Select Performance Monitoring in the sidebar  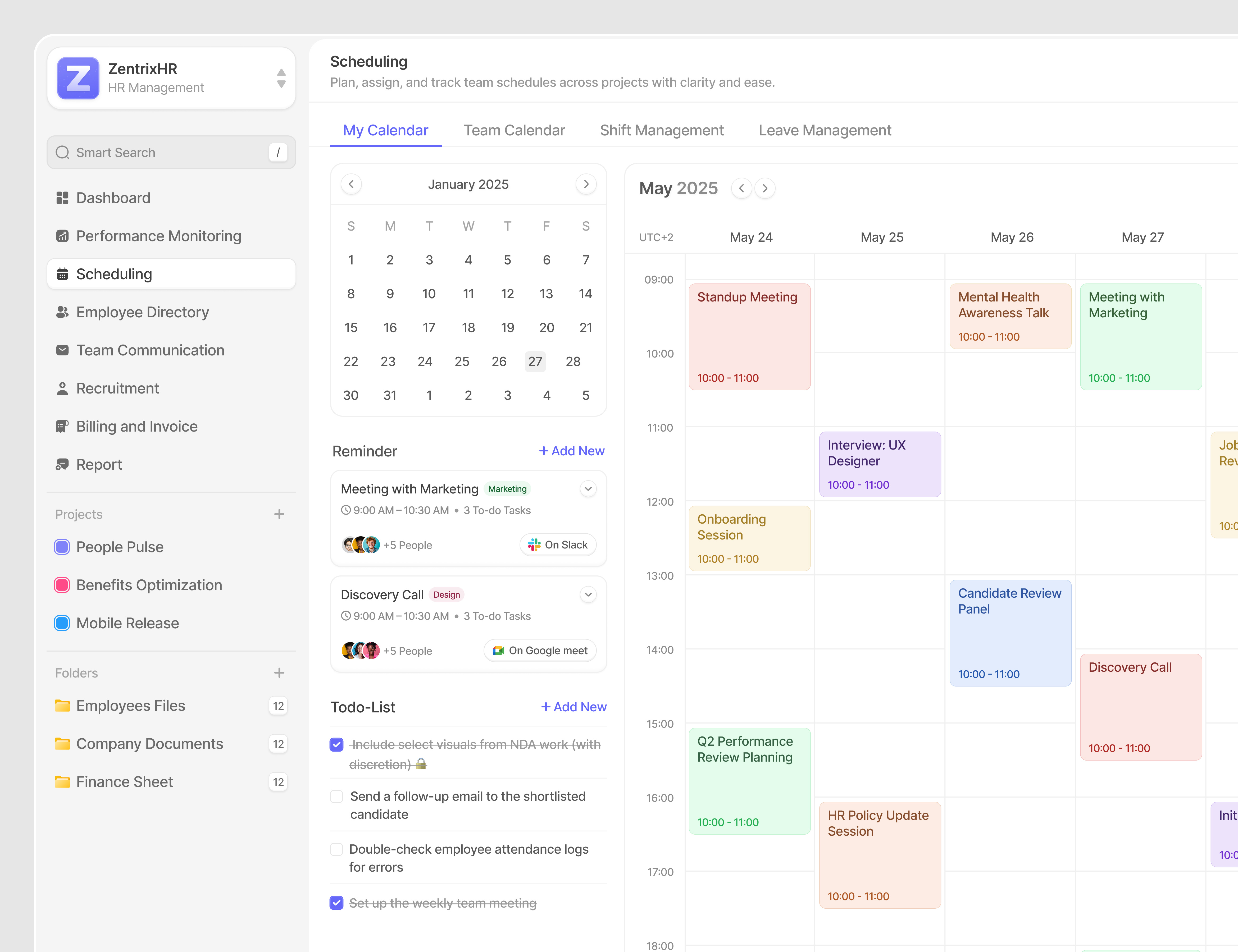(x=158, y=236)
